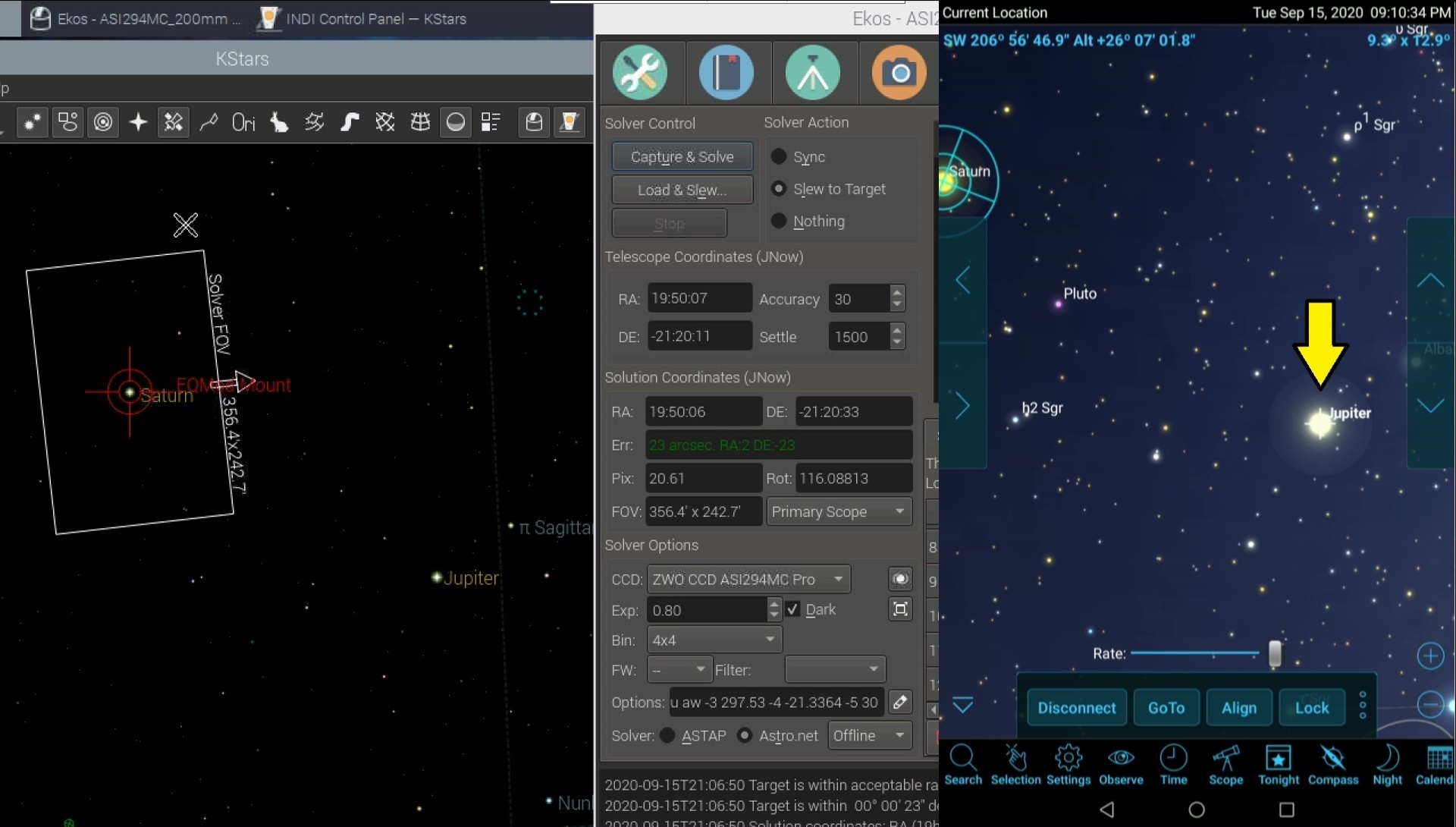This screenshot has height=827, width=1456.
Task: Toggle Milky Way display icon
Action: [x=350, y=122]
